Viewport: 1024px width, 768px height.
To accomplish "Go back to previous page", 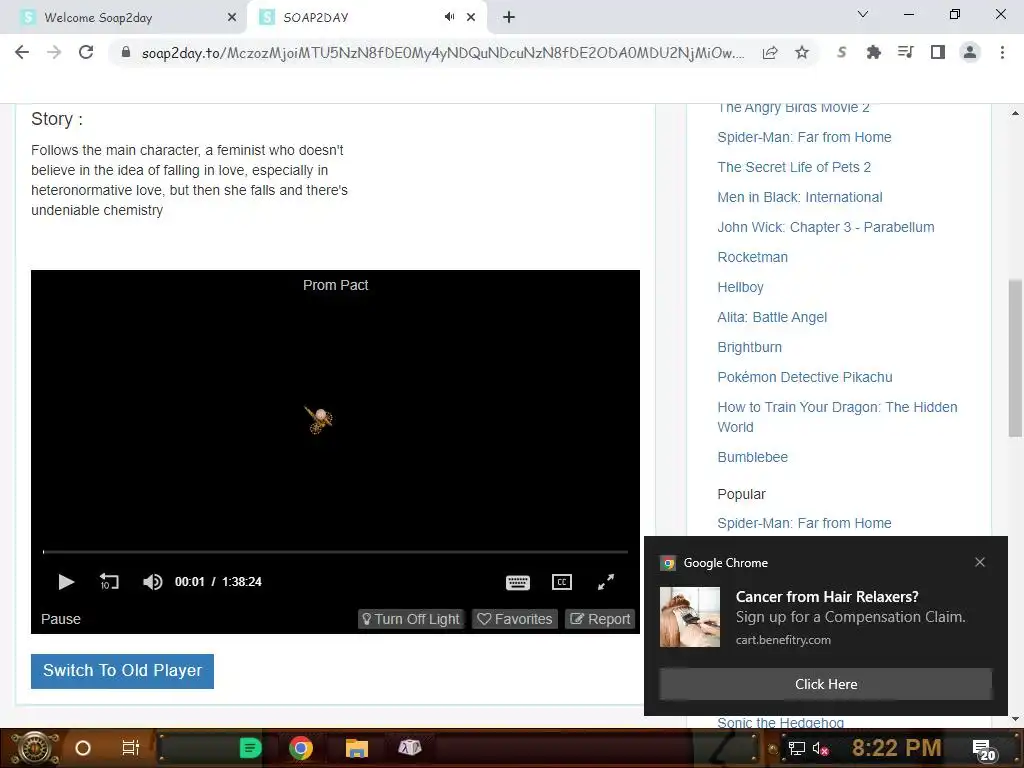I will click(x=22, y=52).
